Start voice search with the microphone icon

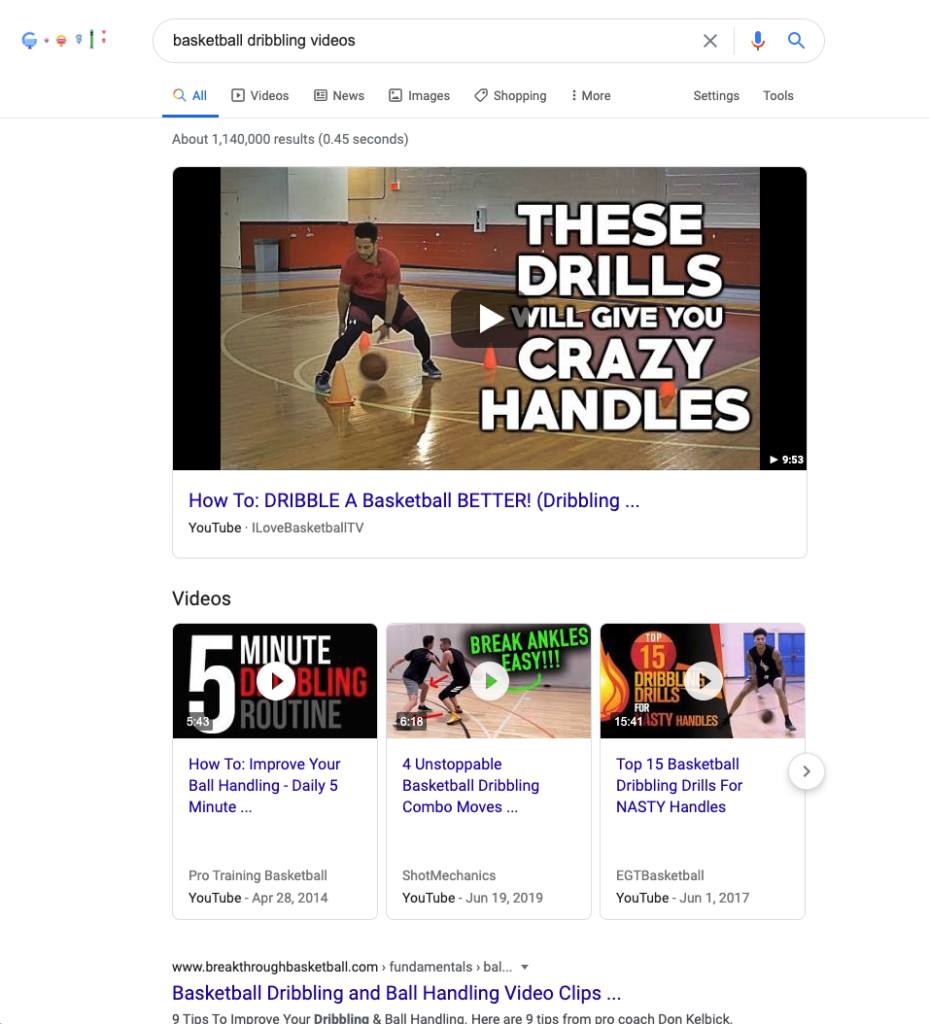[757, 40]
